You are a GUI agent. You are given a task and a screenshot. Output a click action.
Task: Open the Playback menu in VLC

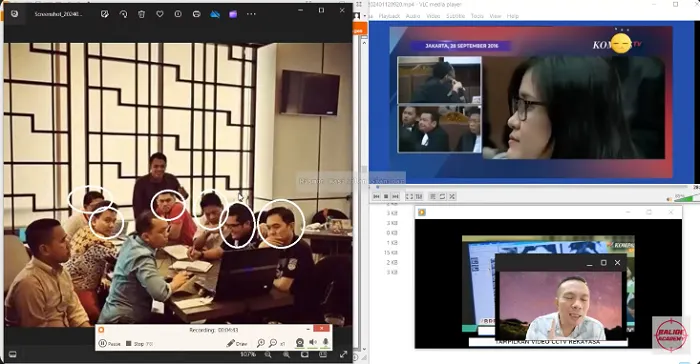(389, 16)
